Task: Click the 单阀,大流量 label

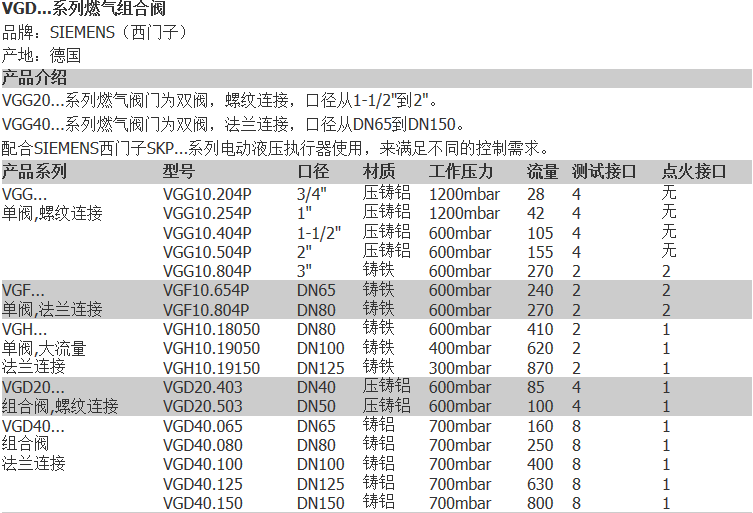Action: click(44, 349)
